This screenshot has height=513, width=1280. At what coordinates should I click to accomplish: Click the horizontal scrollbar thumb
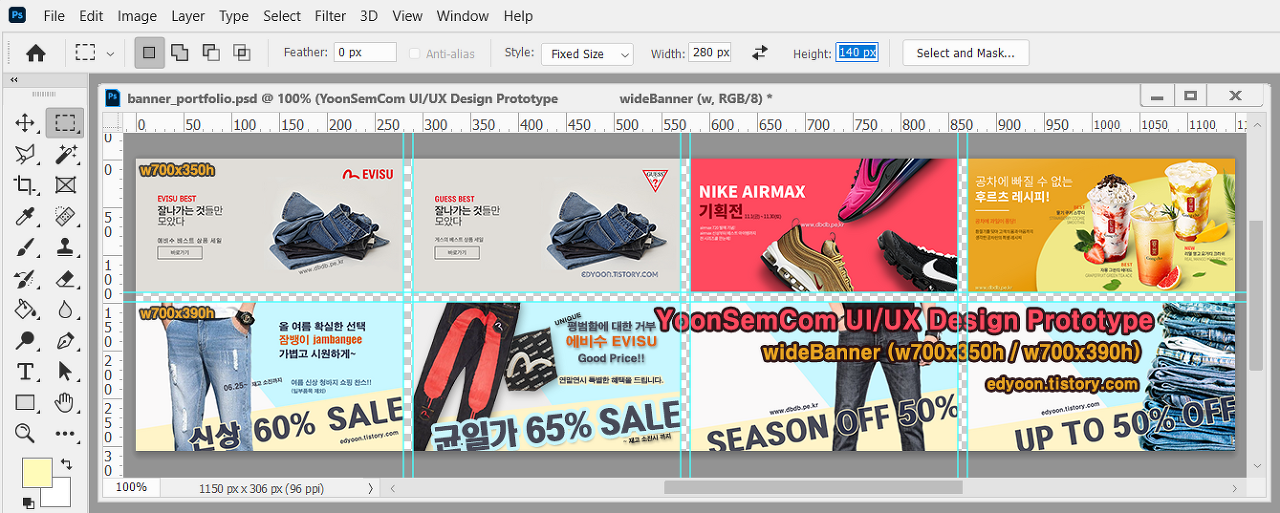(x=813, y=488)
